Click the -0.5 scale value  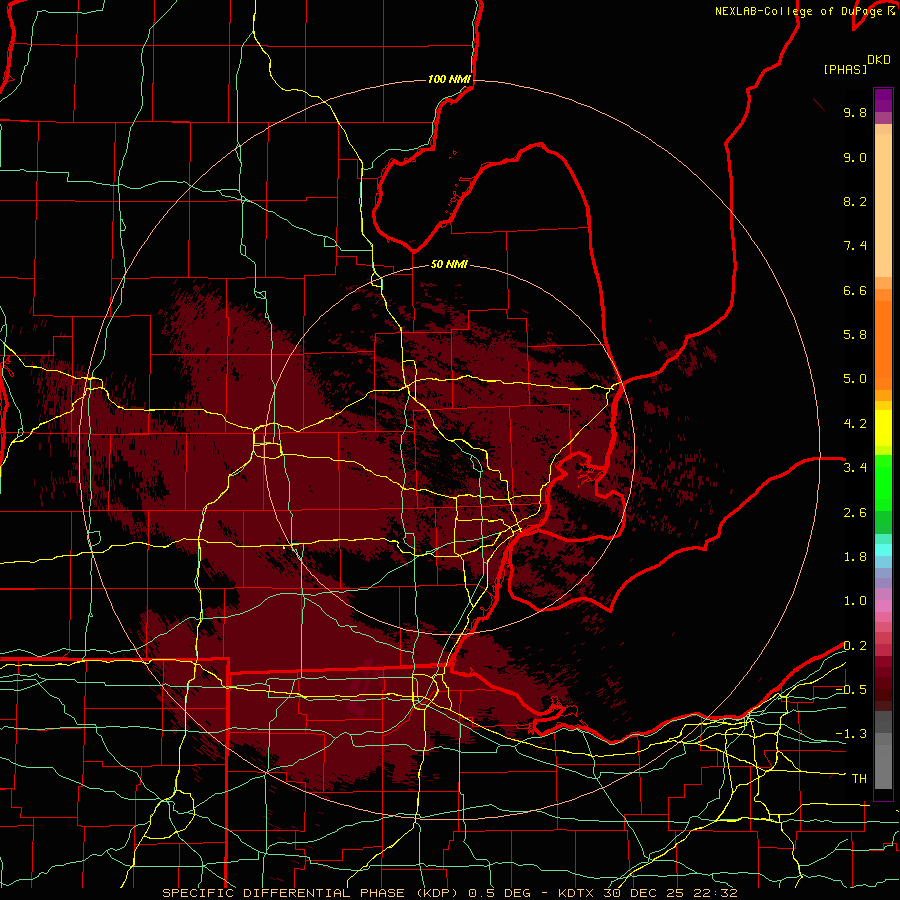[851, 690]
